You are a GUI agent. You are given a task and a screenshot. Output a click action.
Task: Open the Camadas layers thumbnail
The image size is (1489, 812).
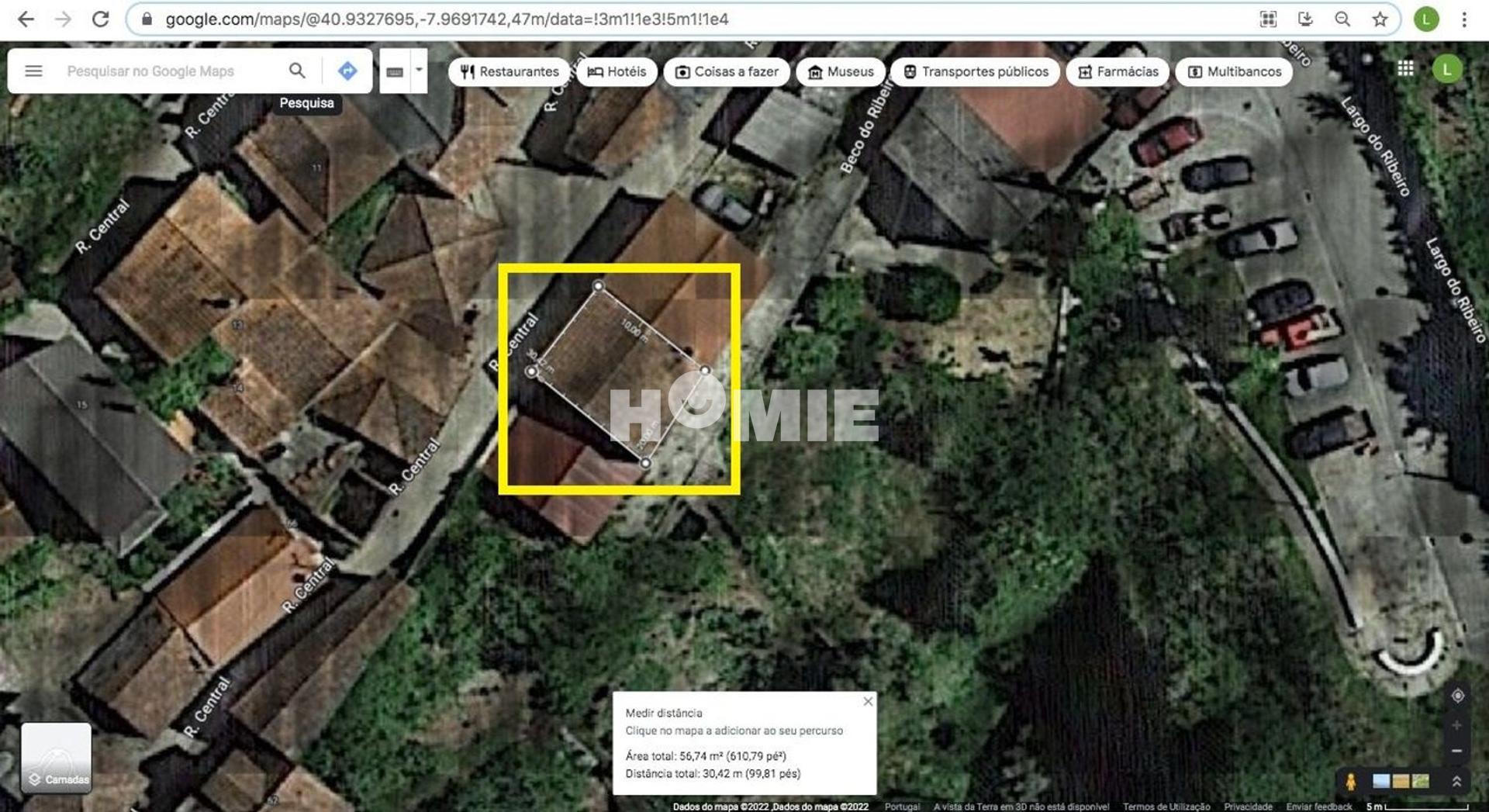coord(57,758)
